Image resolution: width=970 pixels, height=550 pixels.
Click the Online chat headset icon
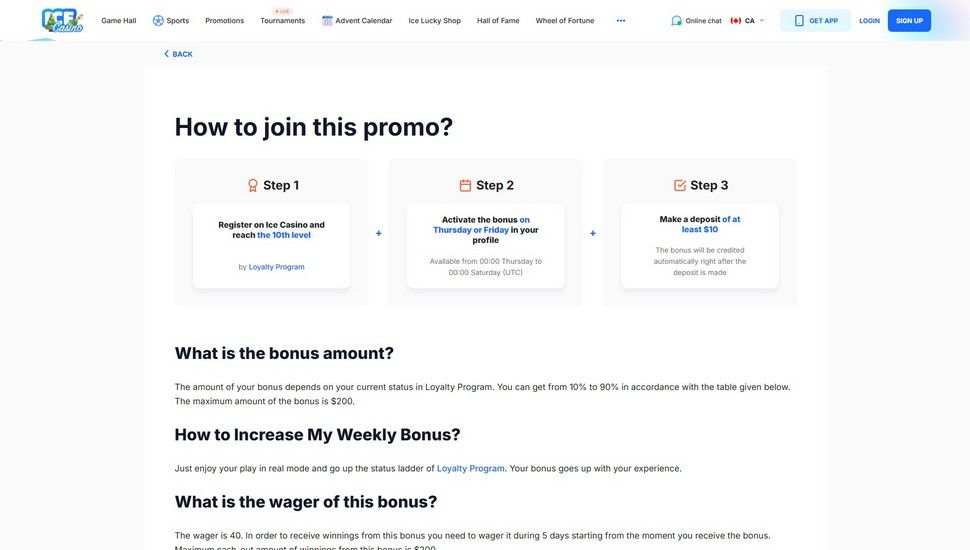point(677,20)
